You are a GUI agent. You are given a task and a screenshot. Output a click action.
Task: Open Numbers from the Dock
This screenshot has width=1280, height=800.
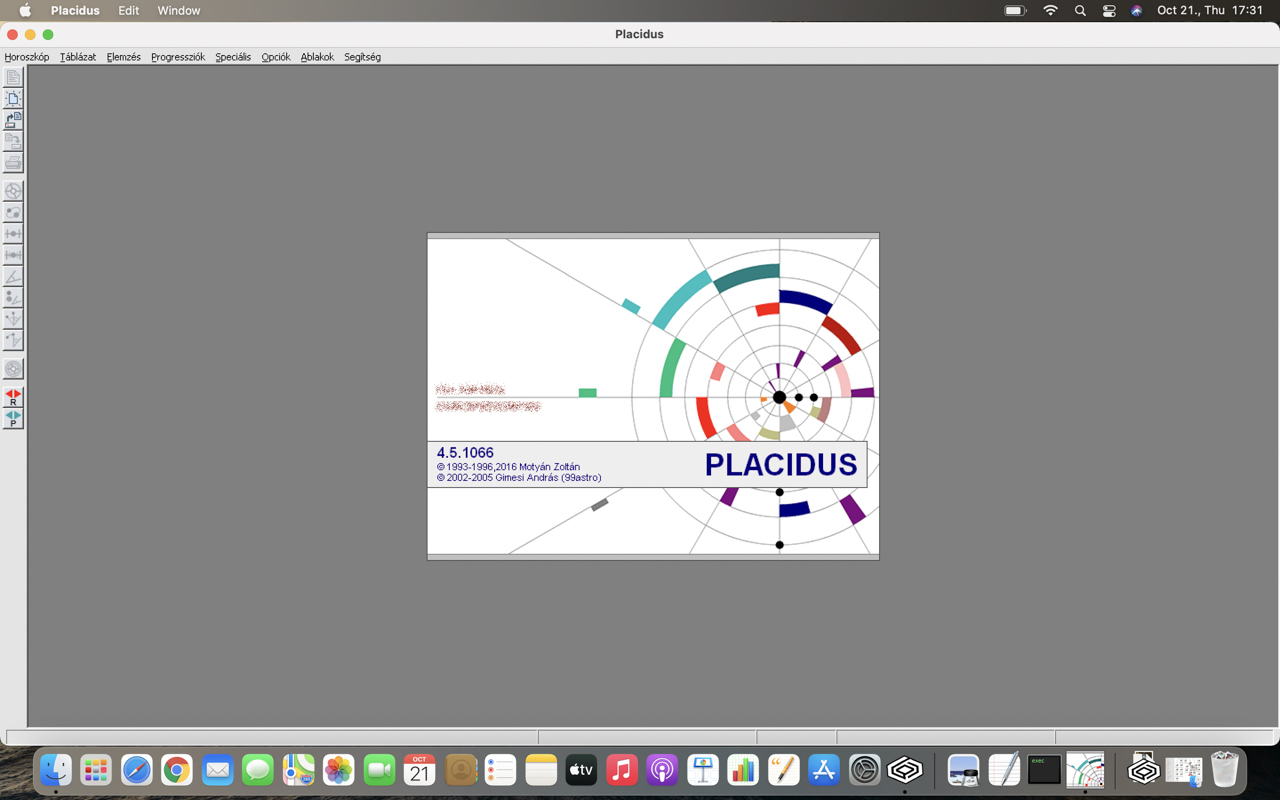pos(743,770)
